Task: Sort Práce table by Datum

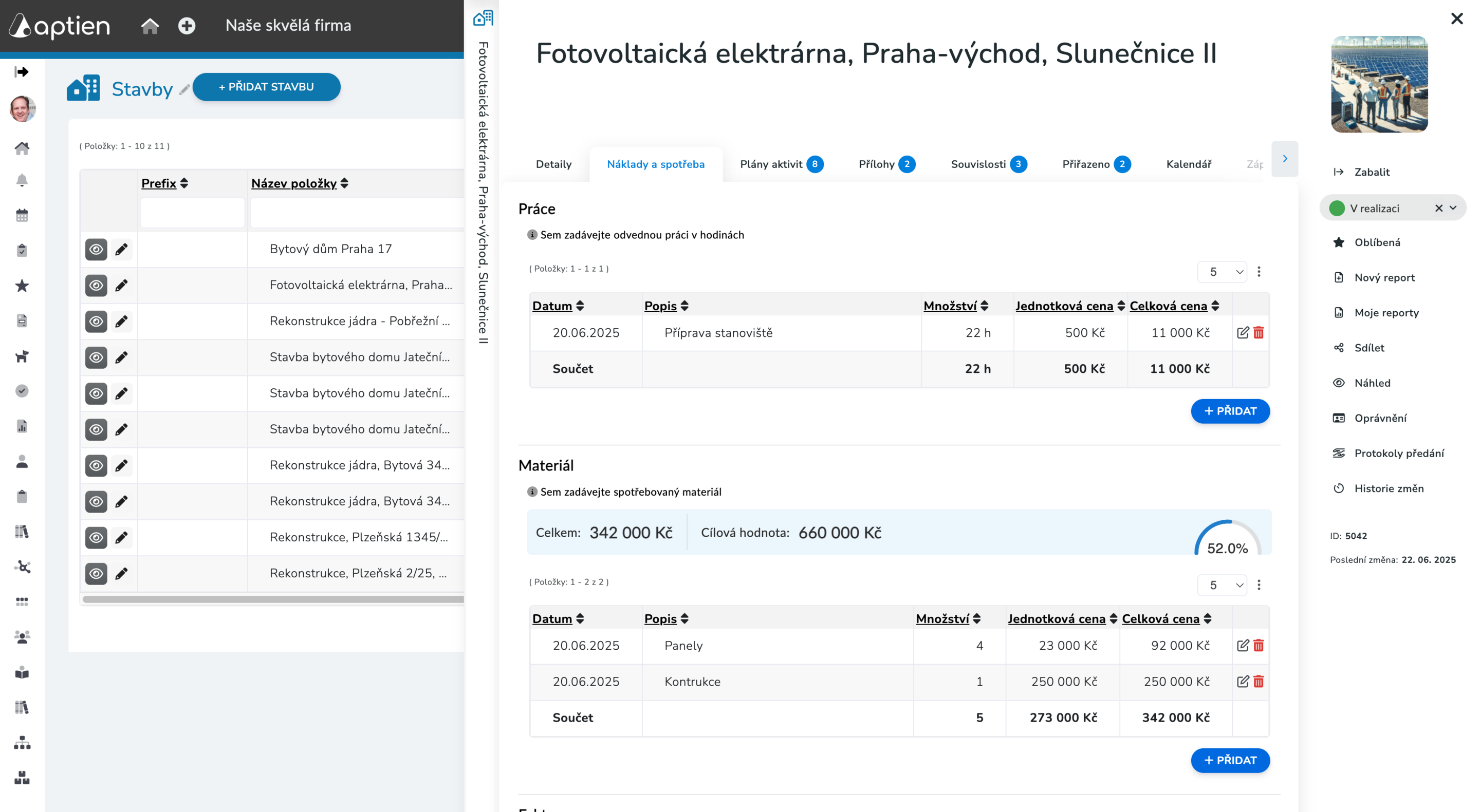Action: point(558,306)
